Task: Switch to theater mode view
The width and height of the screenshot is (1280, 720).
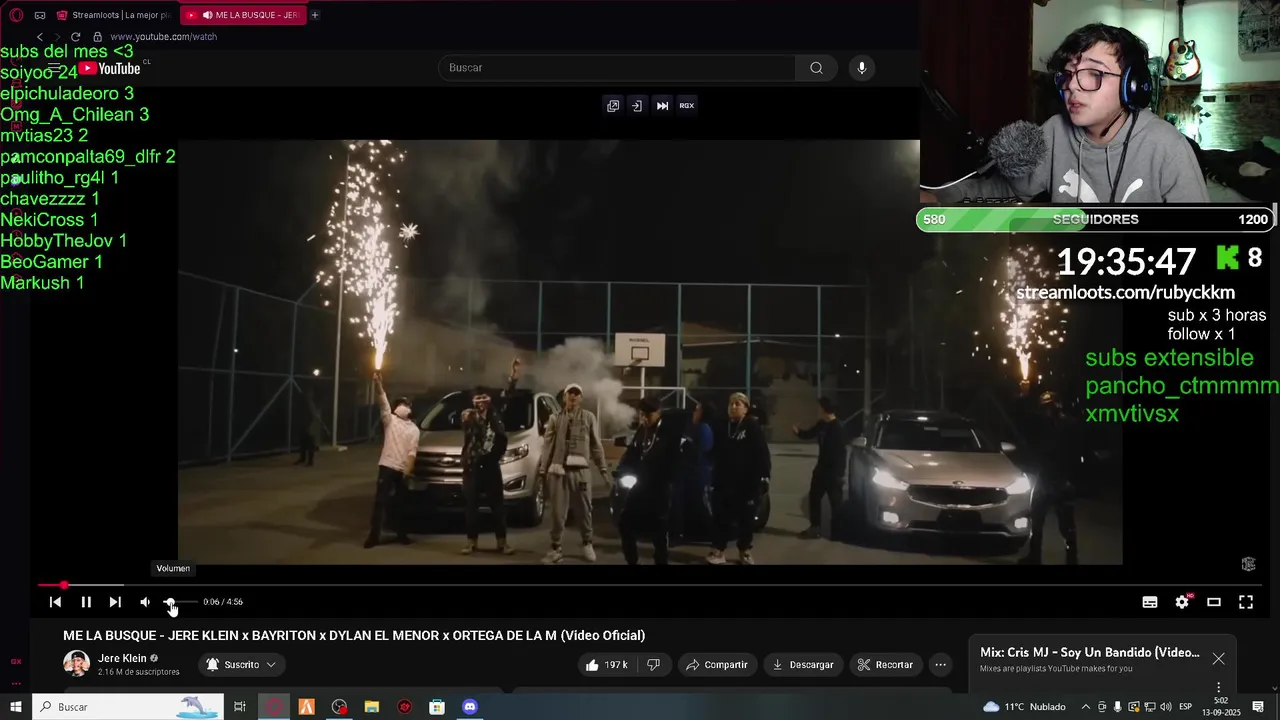Action: [1214, 602]
